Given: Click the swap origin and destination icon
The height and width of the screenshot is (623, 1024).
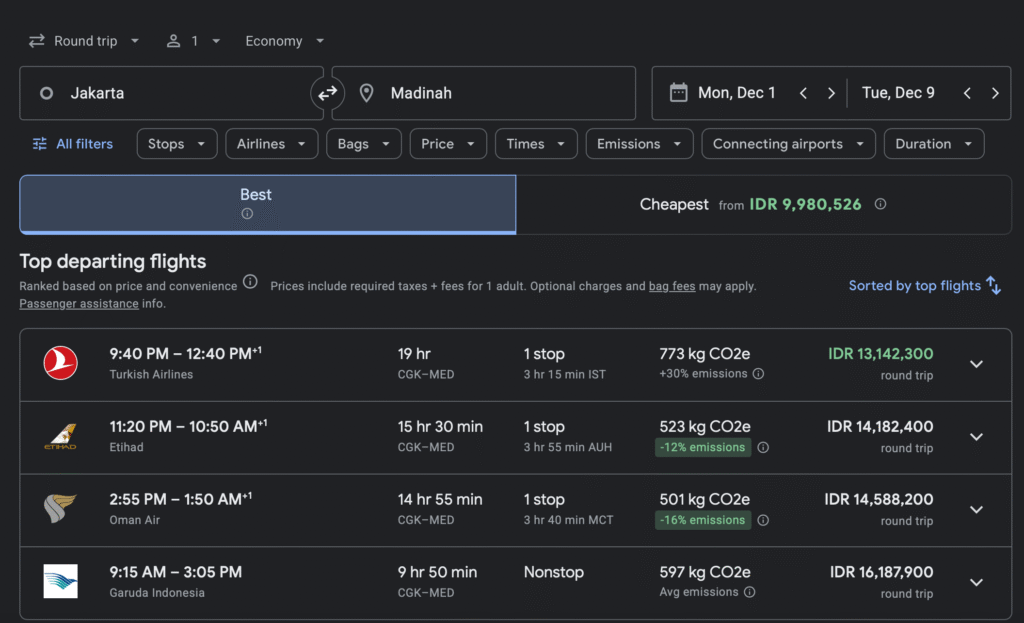Looking at the screenshot, I should 328,93.
